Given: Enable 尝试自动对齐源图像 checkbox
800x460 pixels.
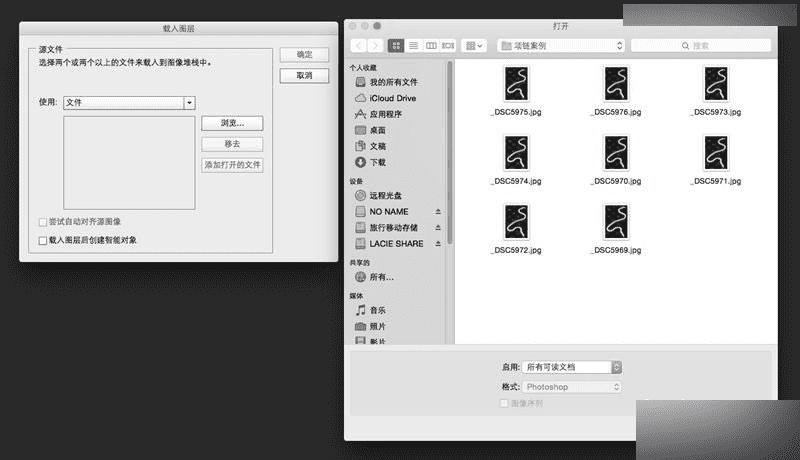Looking at the screenshot, I should click(x=43, y=222).
